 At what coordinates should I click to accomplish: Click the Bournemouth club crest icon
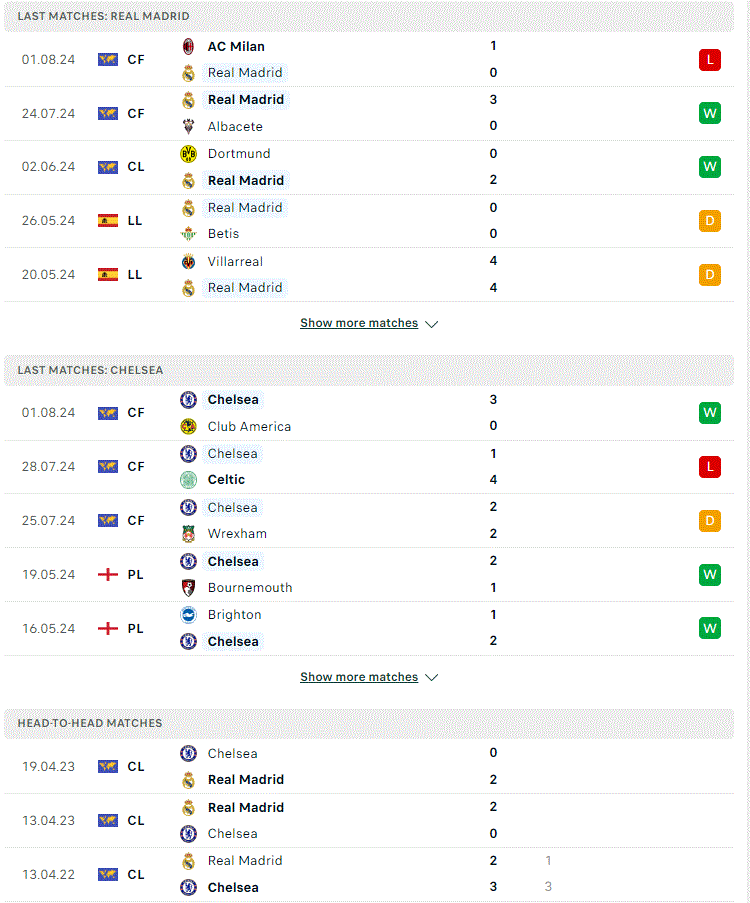coord(188,588)
